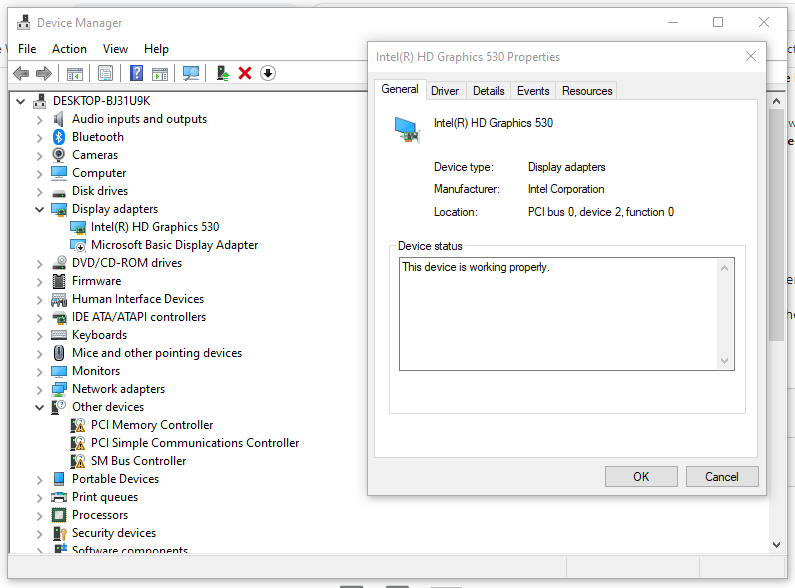The image size is (795, 588).
Task: Click Cancel in the Properties dialog
Action: [x=721, y=477]
